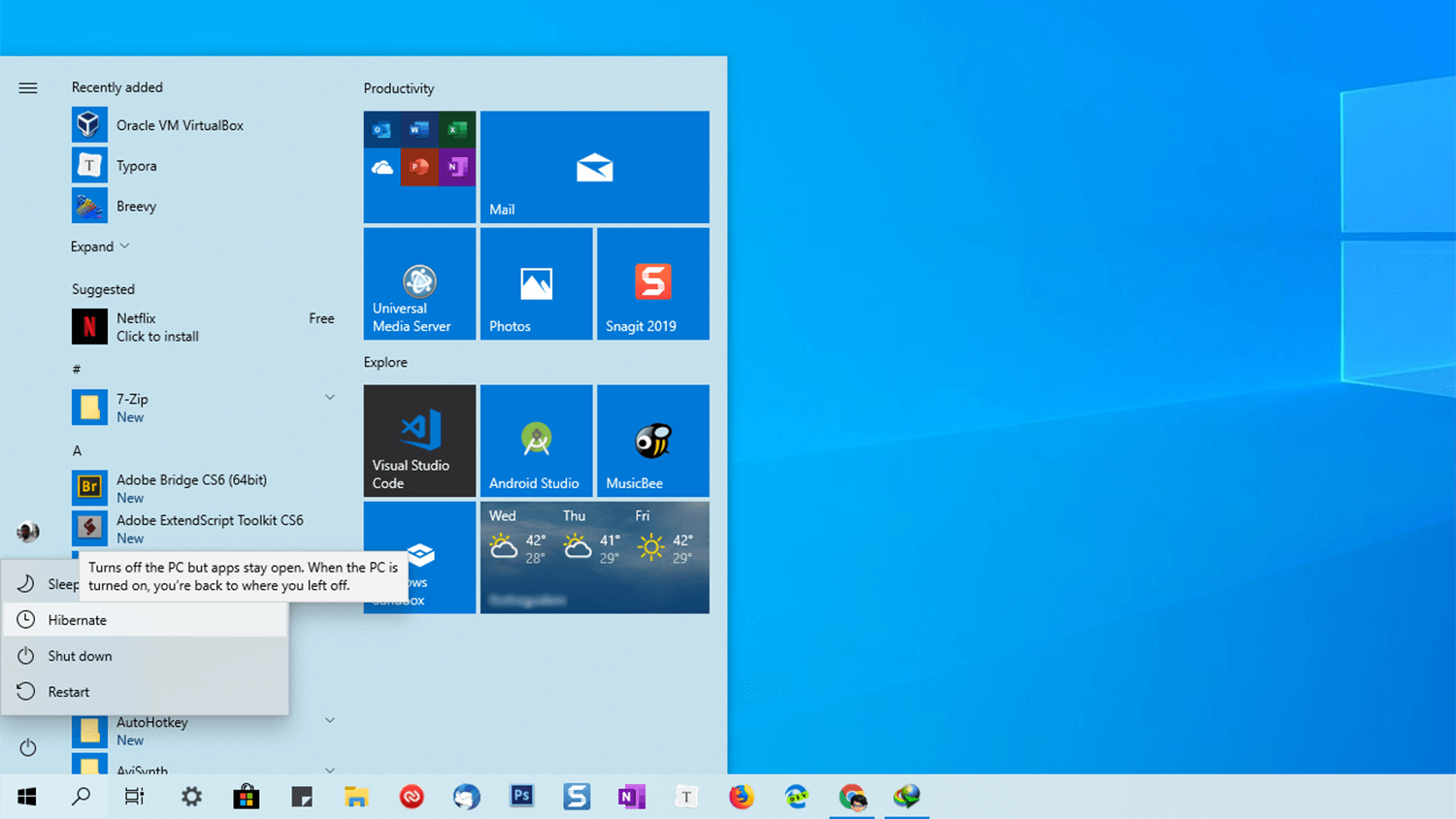Choose Hibernate in the power menu
This screenshot has height=819, width=1456.
click(x=146, y=620)
